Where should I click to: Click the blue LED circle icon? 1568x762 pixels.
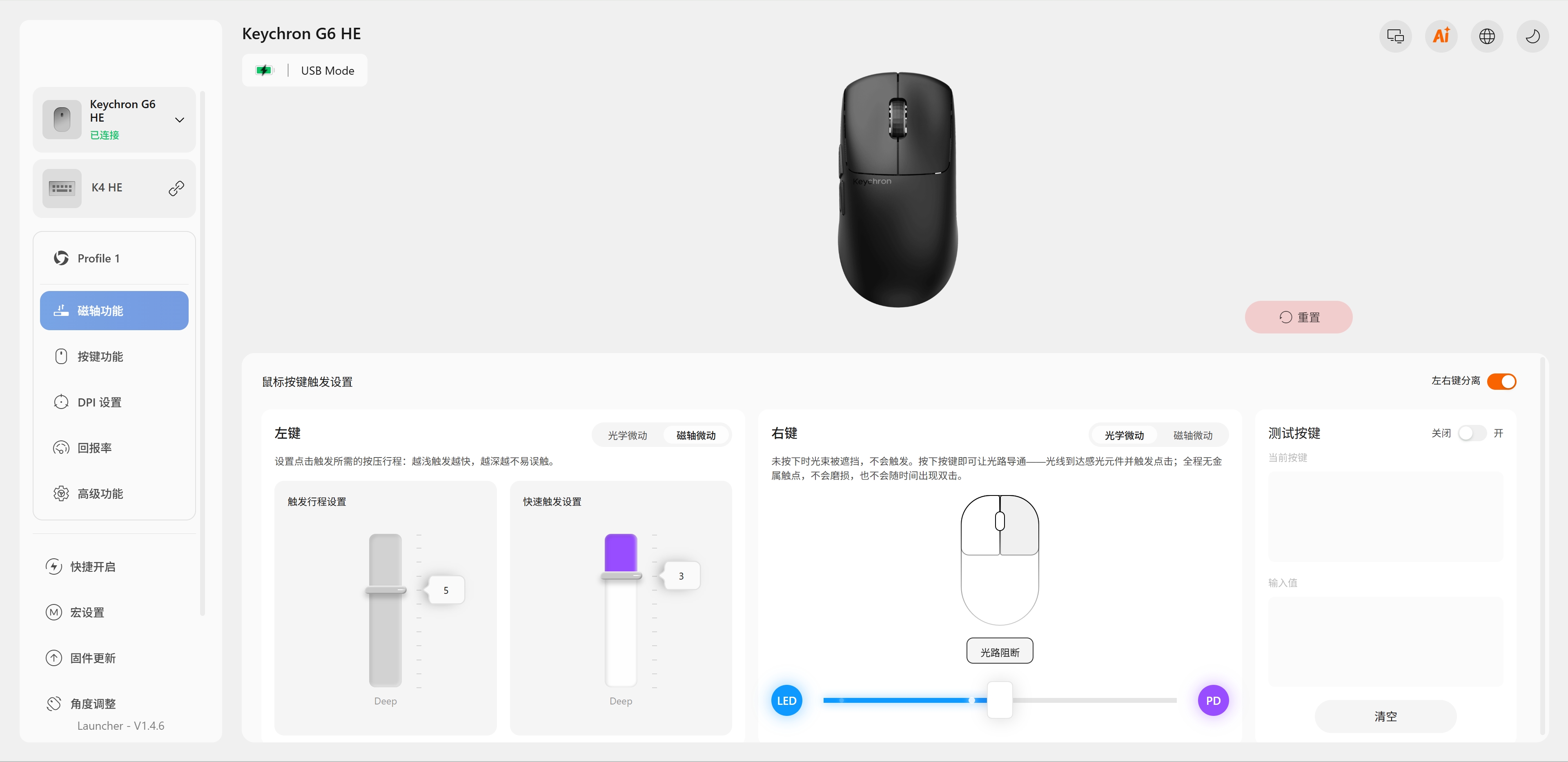786,700
